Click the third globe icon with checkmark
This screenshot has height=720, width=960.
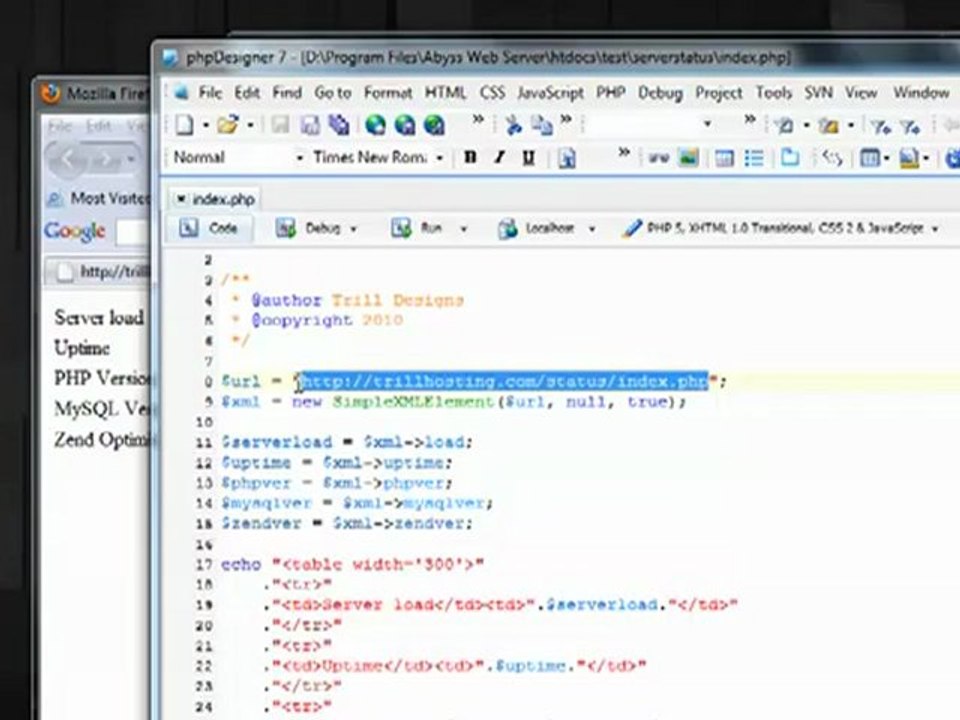tap(434, 125)
